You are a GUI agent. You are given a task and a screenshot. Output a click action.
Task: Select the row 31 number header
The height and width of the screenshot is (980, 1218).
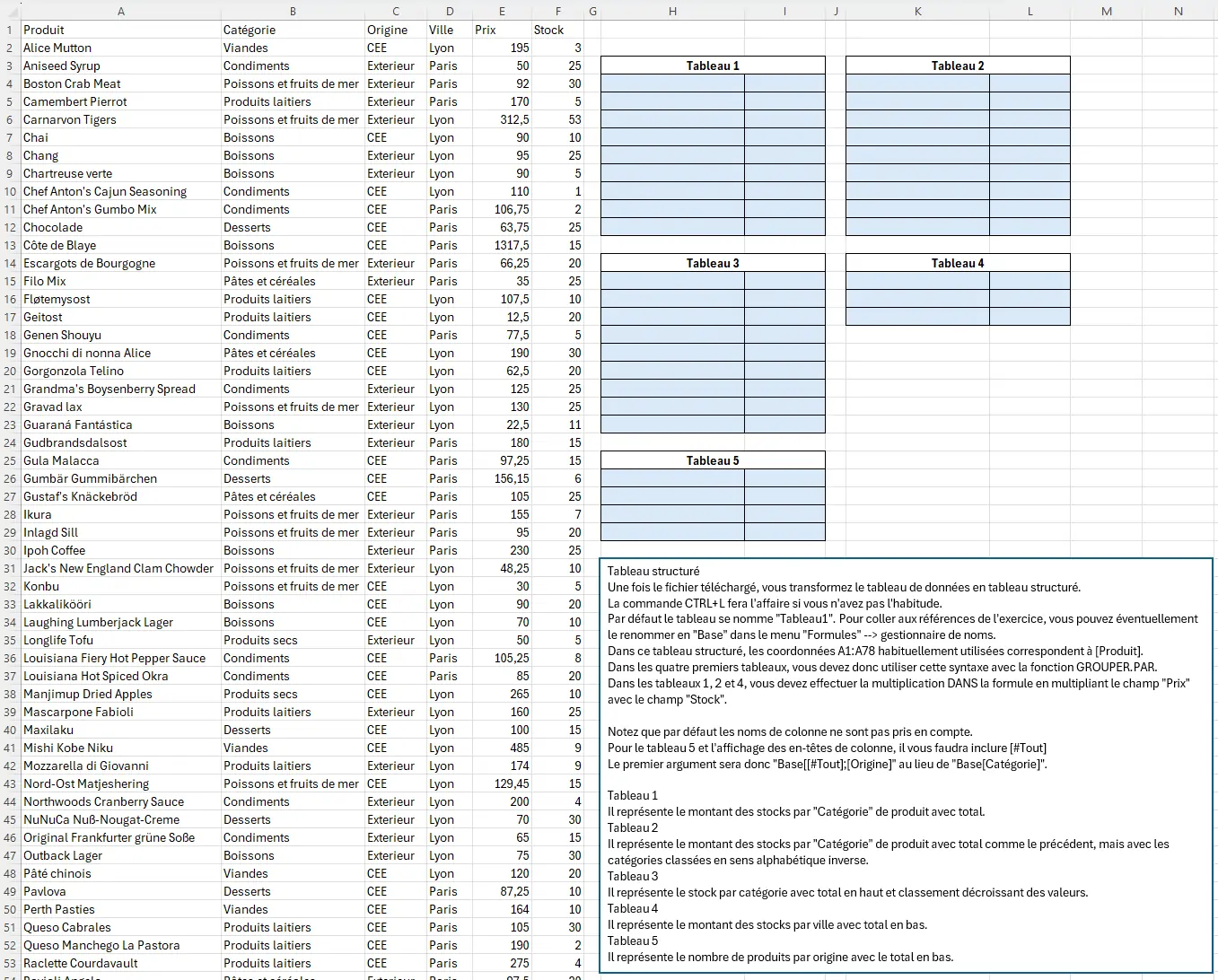[11, 568]
